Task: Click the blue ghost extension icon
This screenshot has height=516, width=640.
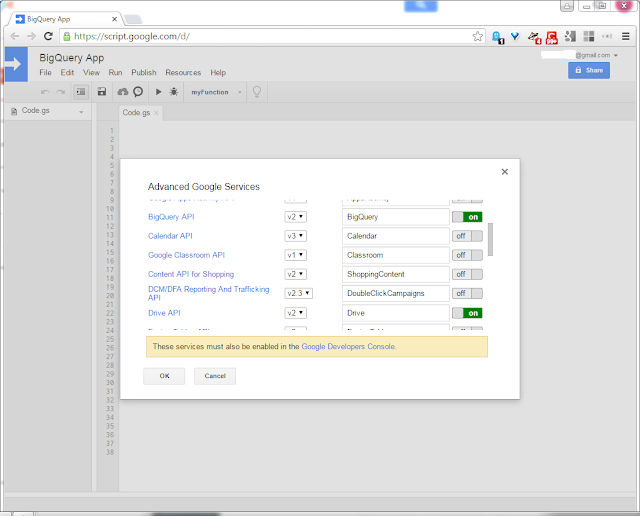Action: [498, 37]
